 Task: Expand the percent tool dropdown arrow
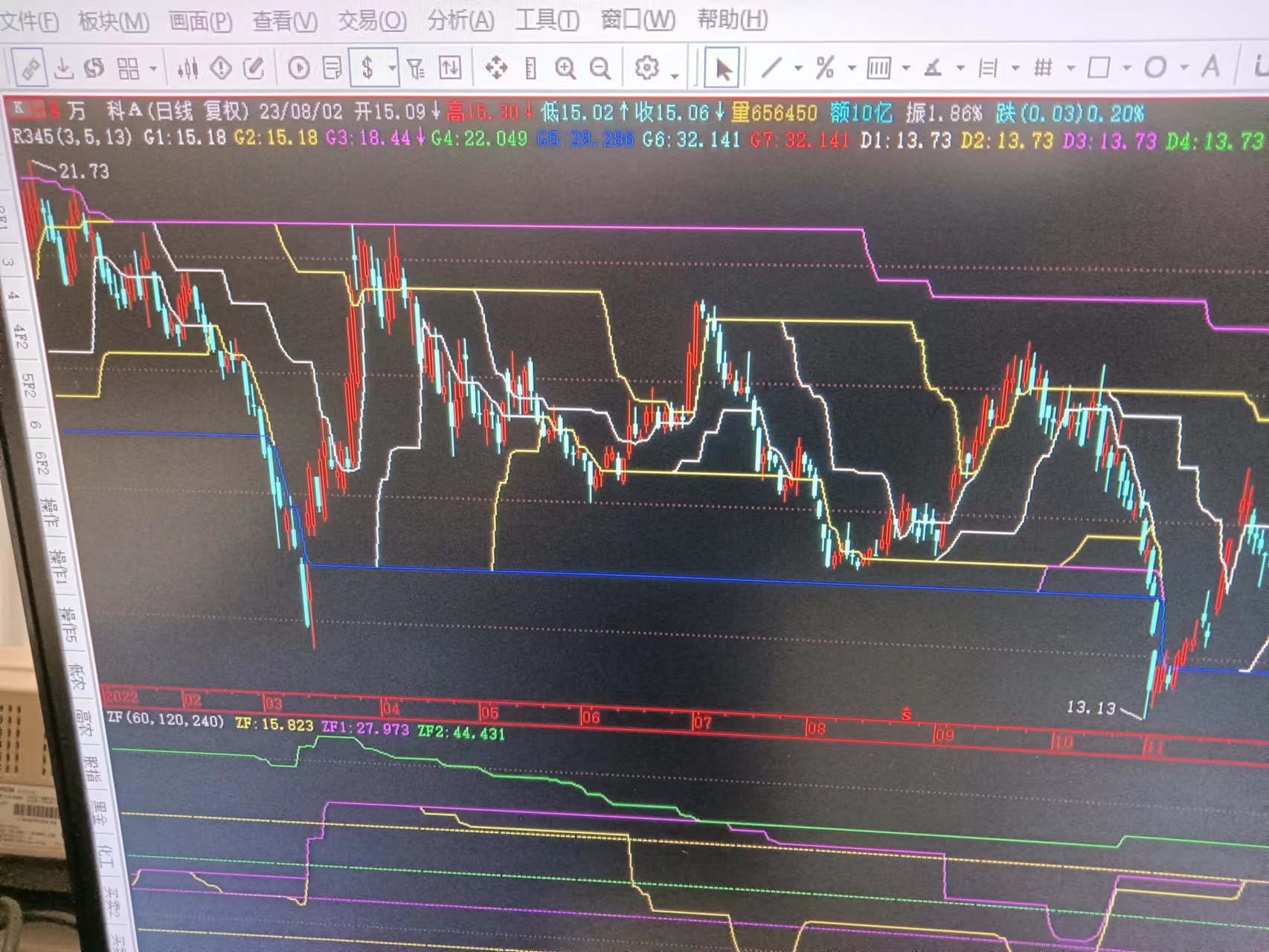pyautogui.click(x=852, y=68)
